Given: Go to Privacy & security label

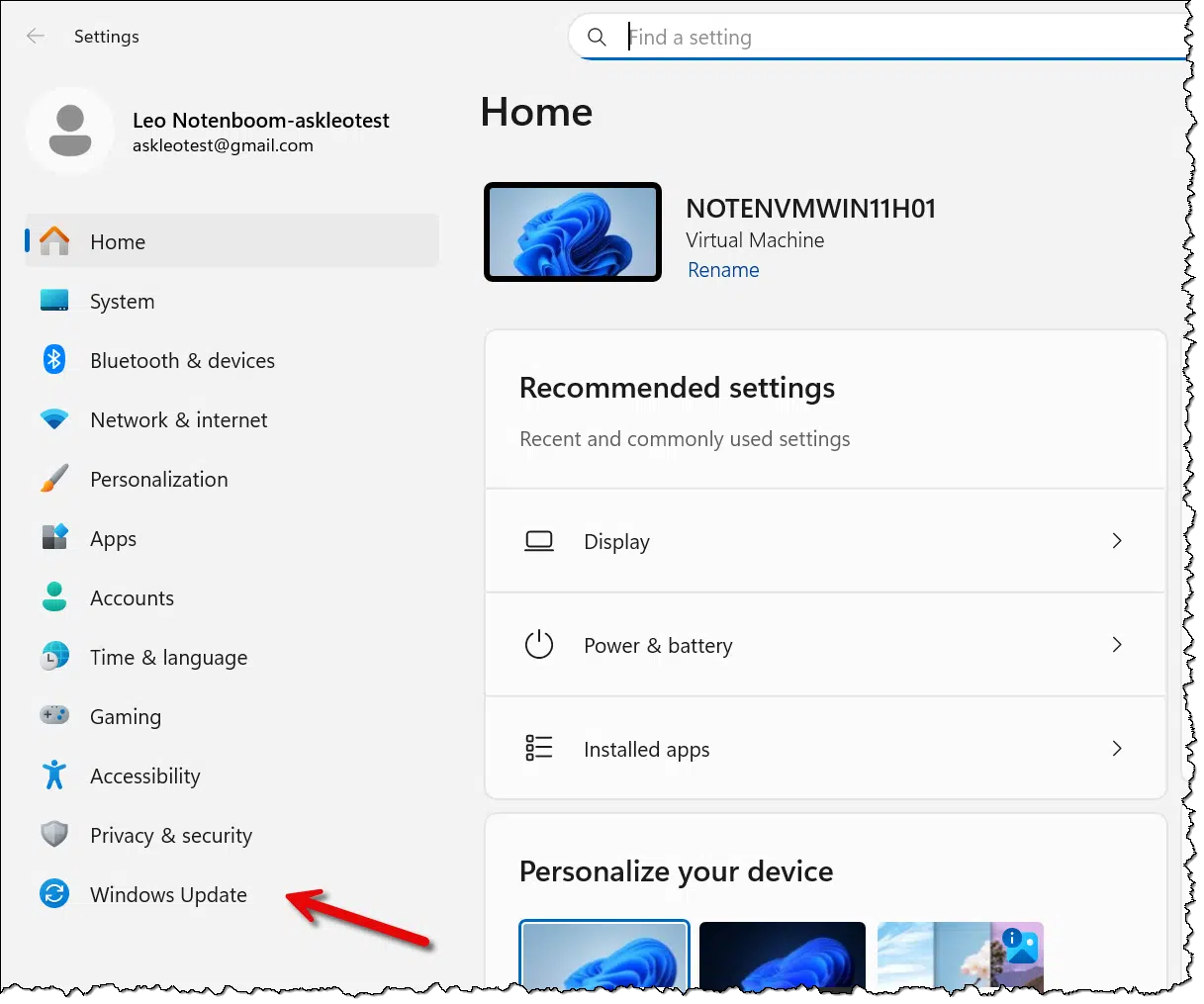Looking at the screenshot, I should pos(171,836).
